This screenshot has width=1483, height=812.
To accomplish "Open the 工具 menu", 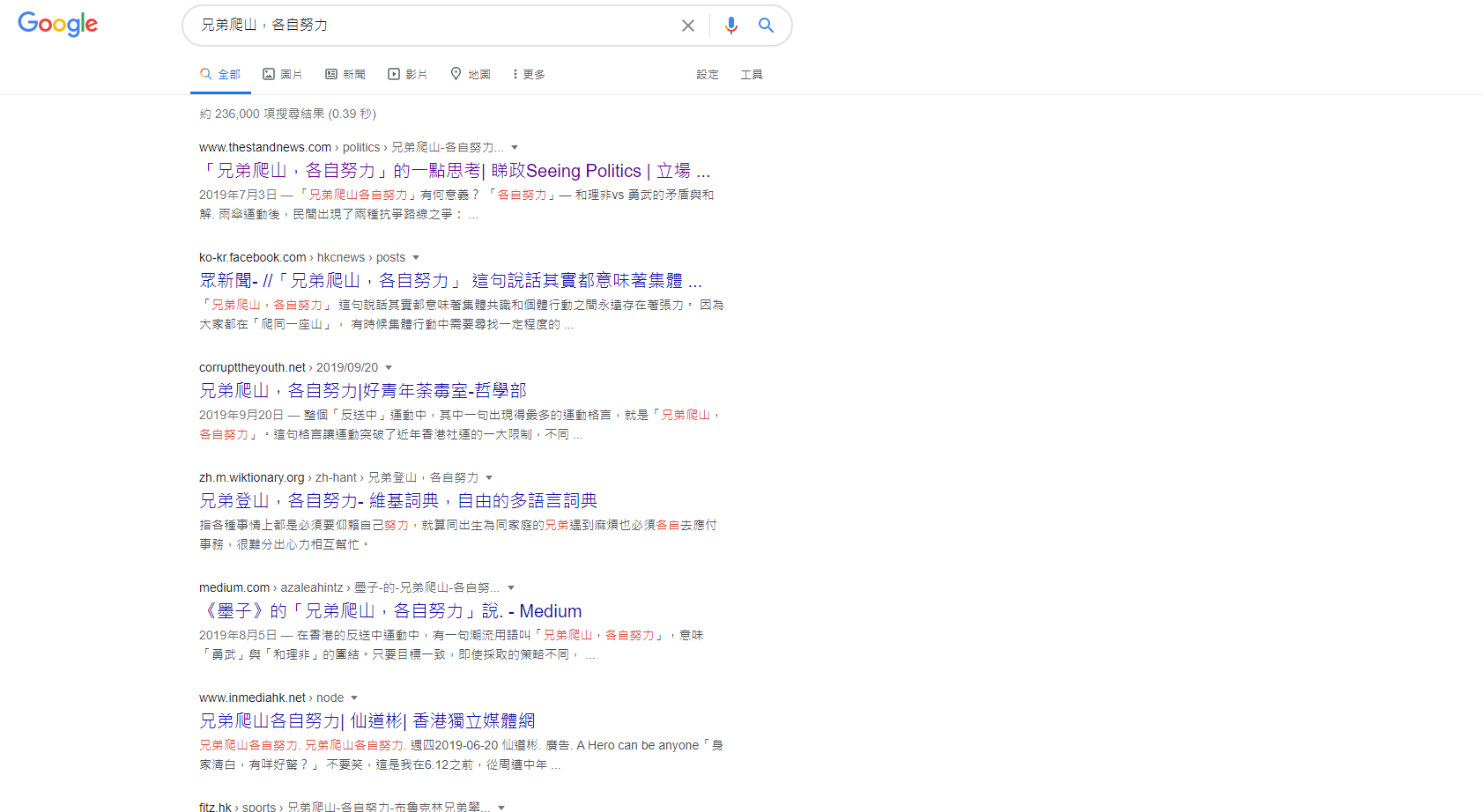I will coord(752,75).
